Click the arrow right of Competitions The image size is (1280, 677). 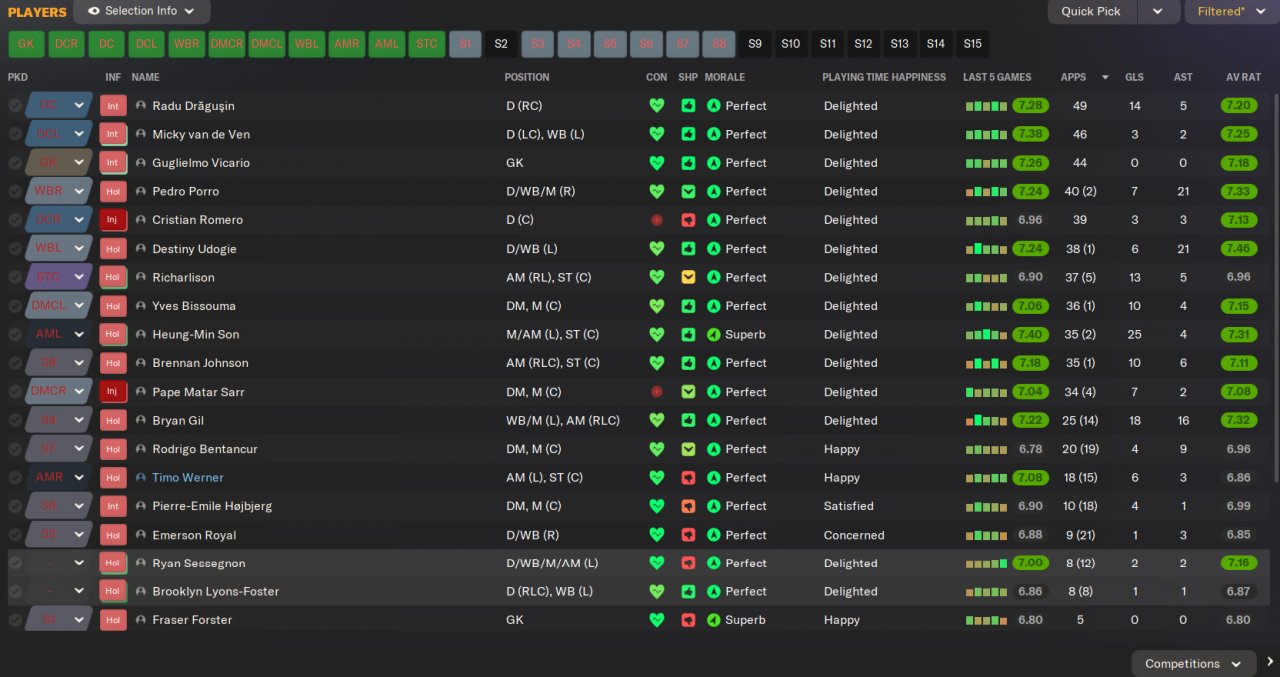[x=1271, y=662]
